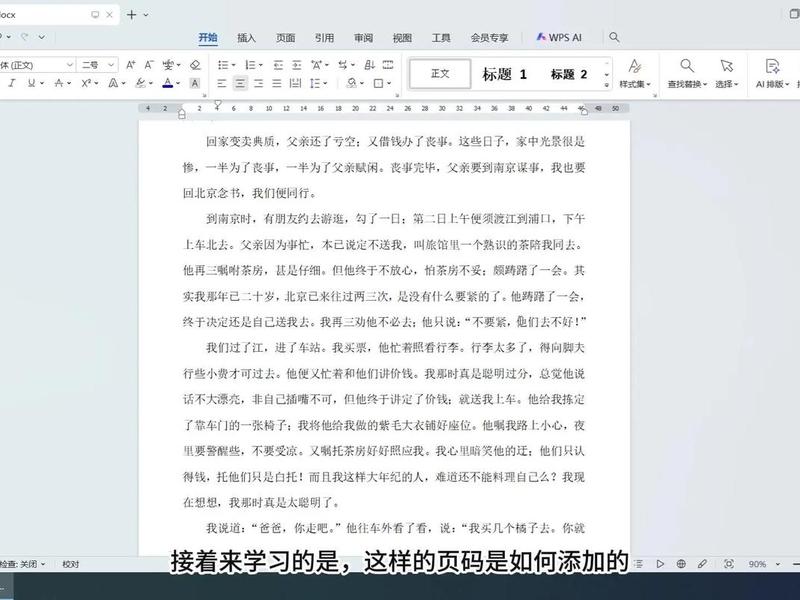The height and width of the screenshot is (600, 800).
Task: Switch to the 插入 tab
Action: (x=246, y=37)
